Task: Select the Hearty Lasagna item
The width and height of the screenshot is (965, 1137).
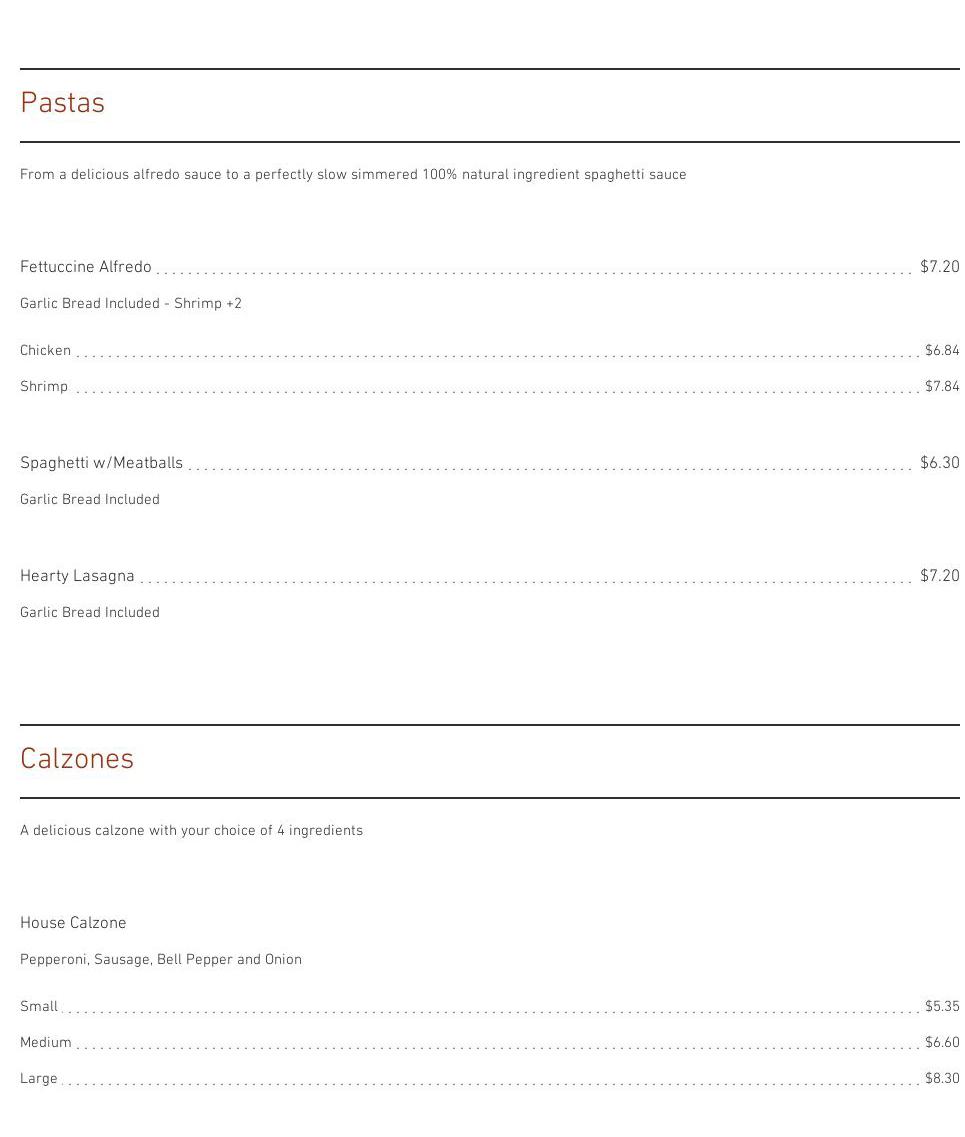Action: [77, 576]
